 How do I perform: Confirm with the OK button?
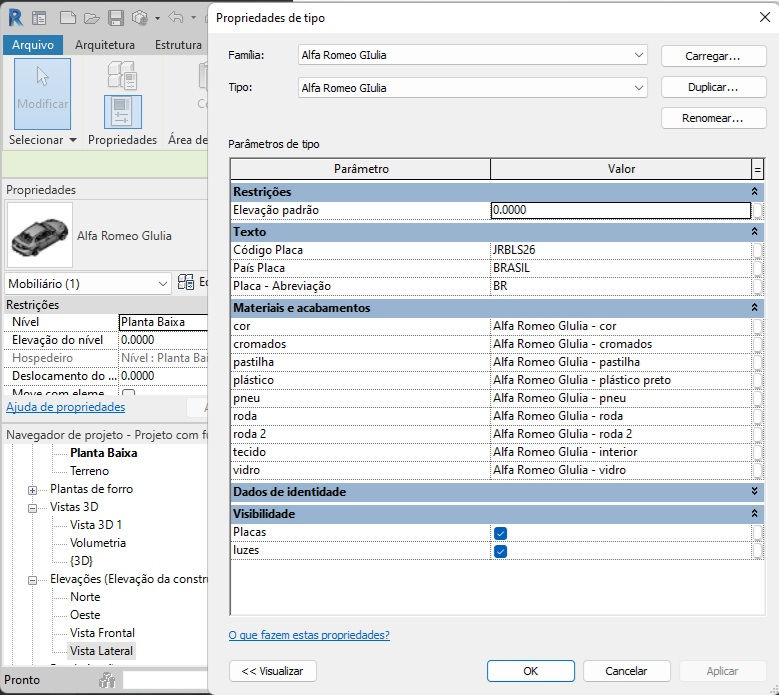click(531, 671)
